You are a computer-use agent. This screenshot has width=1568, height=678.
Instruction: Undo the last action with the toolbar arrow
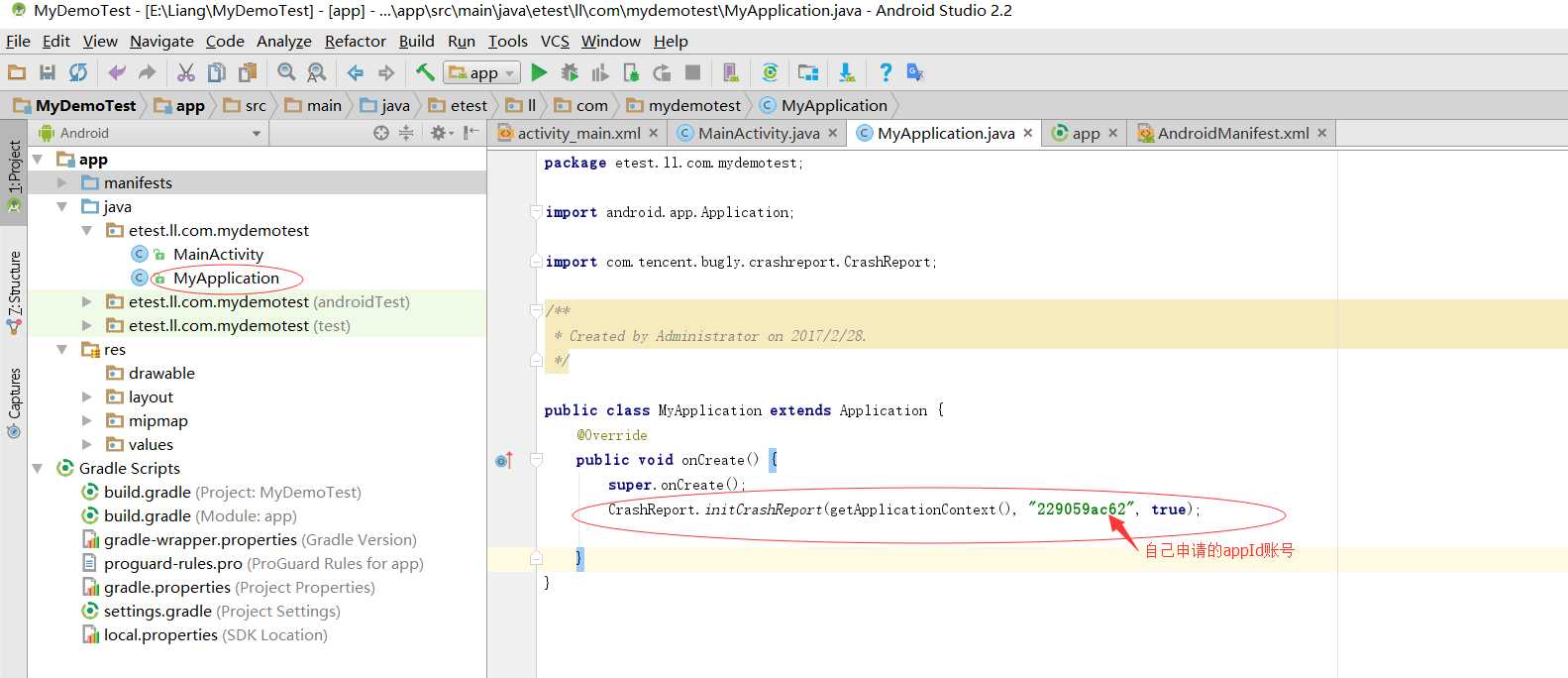point(117,72)
